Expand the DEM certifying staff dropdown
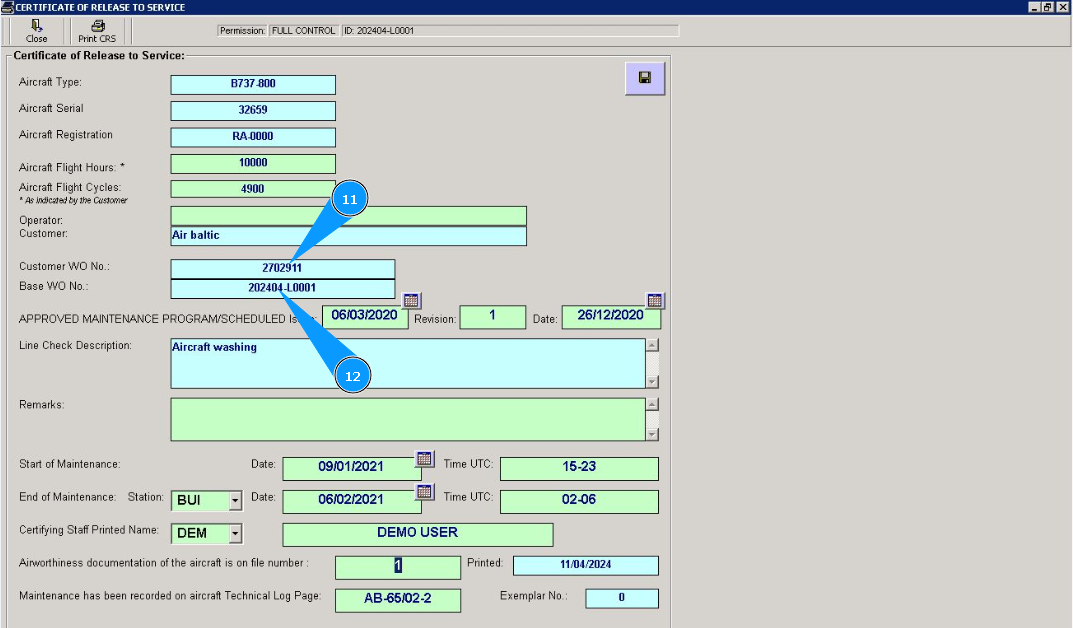 235,534
